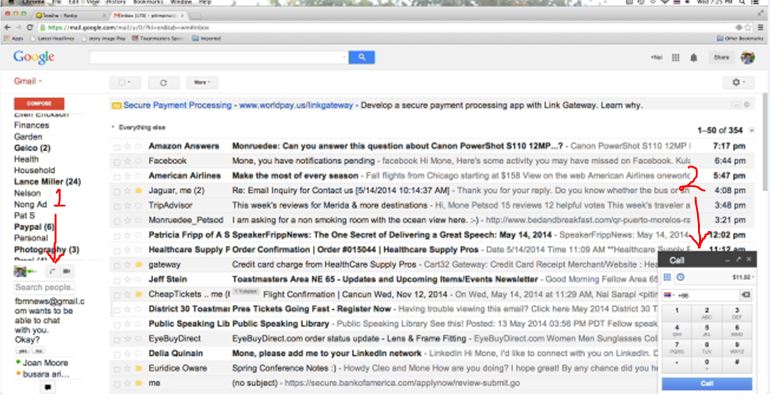The image size is (781, 399).
Task: Toggle importance marker on Euridice Oware email
Action: [139, 369]
